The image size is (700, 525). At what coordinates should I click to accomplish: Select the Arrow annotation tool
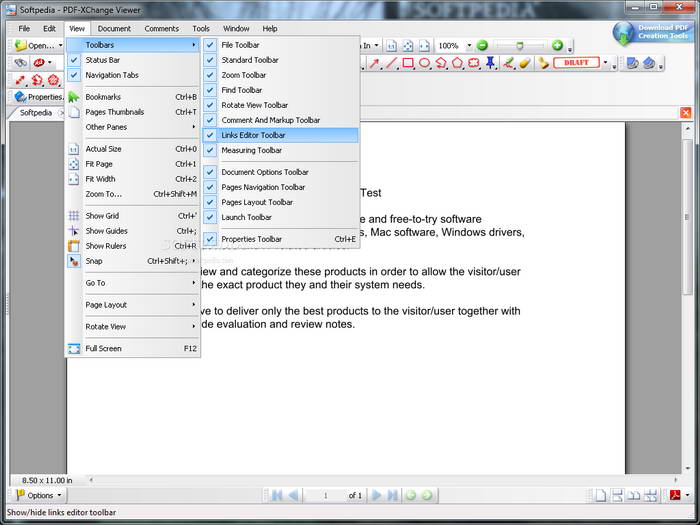374,63
